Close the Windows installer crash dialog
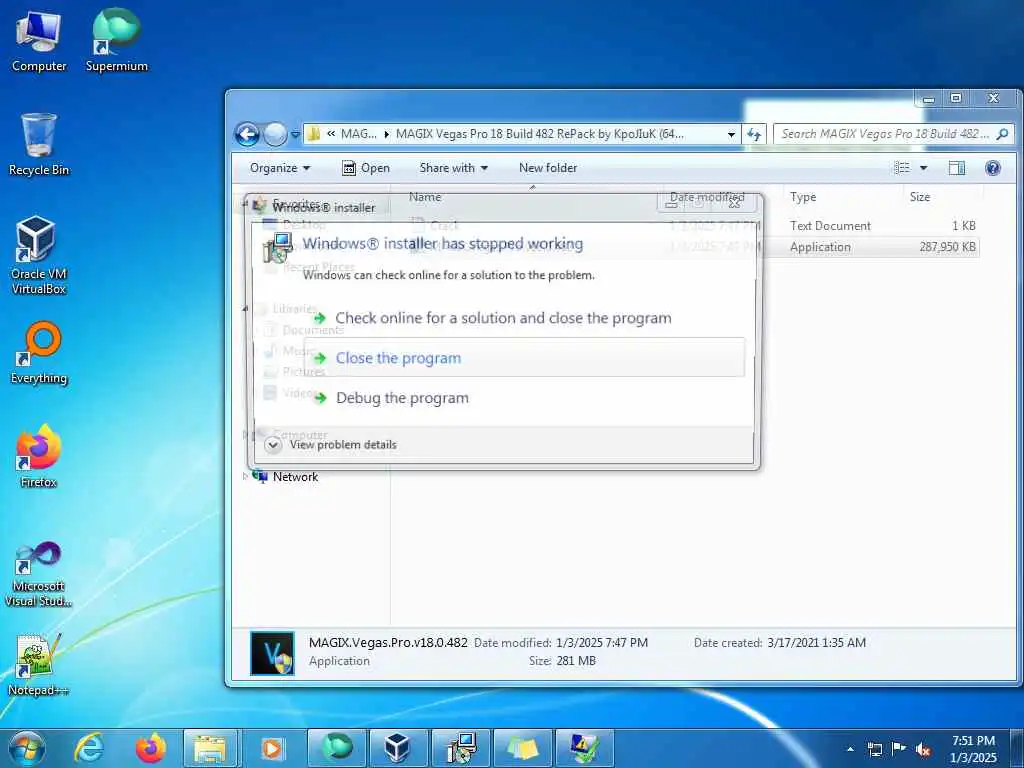This screenshot has width=1024, height=768. pos(735,203)
